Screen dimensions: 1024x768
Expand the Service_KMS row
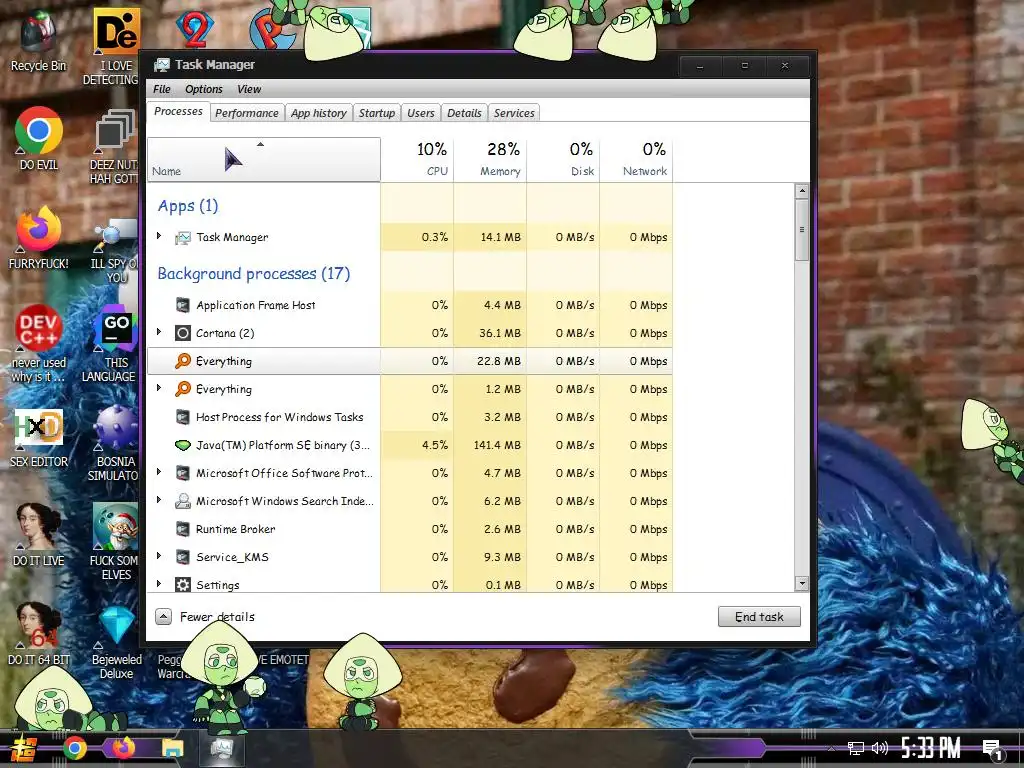[x=159, y=556]
